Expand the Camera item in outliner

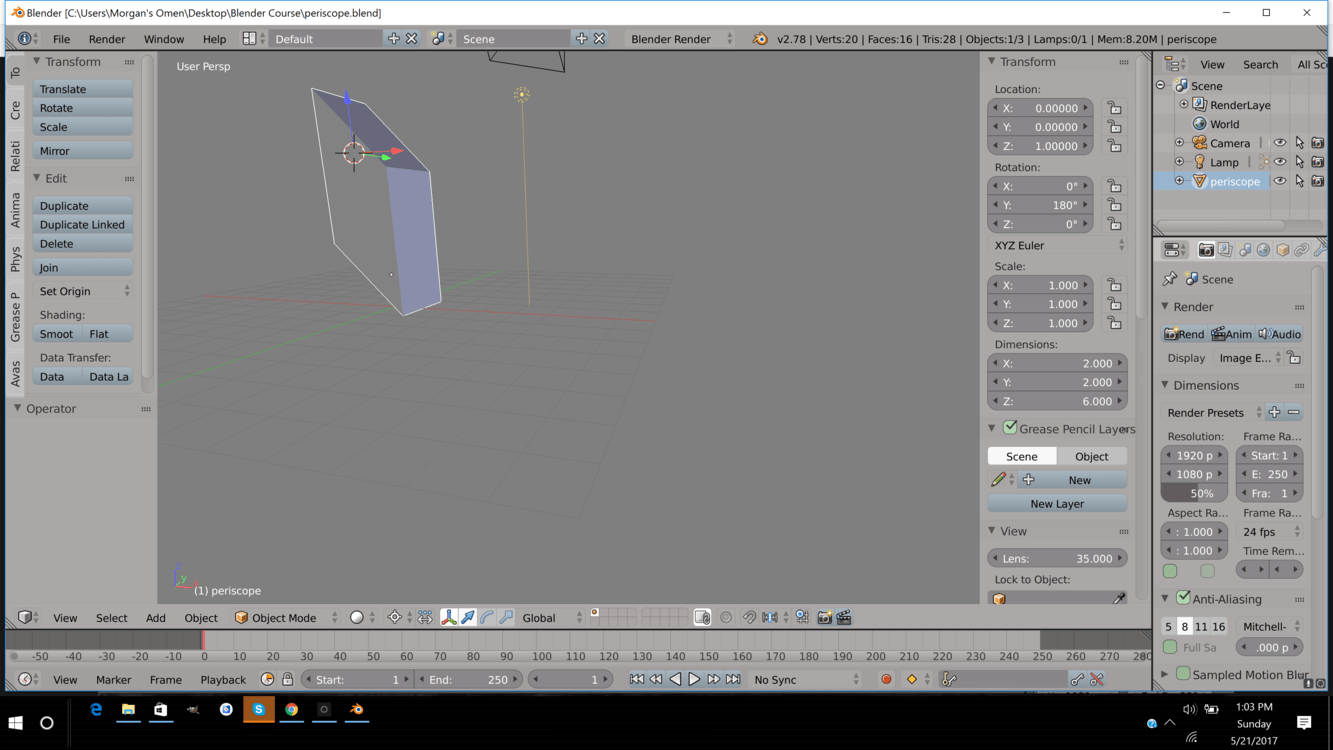tap(1179, 143)
